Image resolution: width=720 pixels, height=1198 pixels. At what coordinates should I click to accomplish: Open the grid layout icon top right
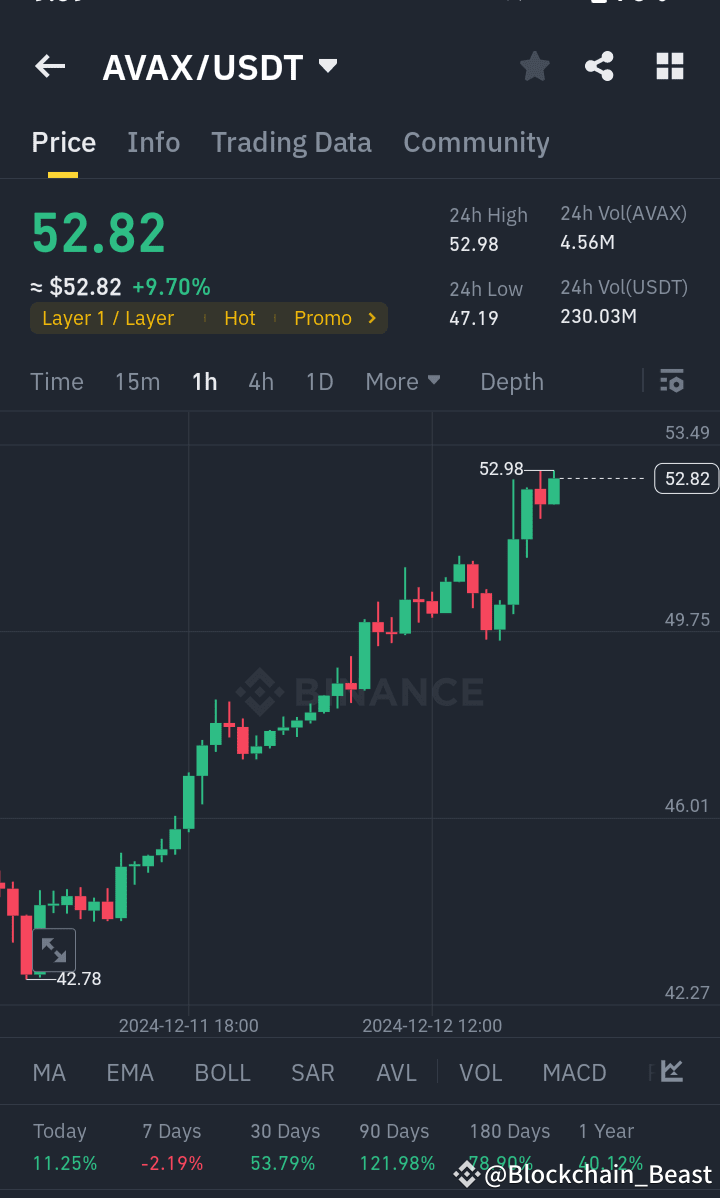669,66
